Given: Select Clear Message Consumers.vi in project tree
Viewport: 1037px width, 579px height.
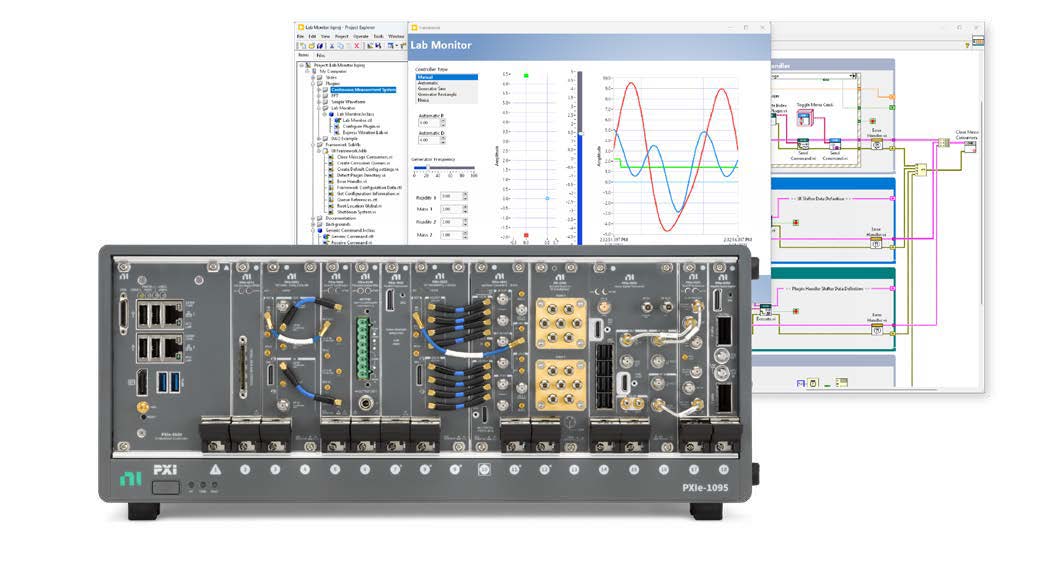Looking at the screenshot, I should pyautogui.click(x=363, y=157).
